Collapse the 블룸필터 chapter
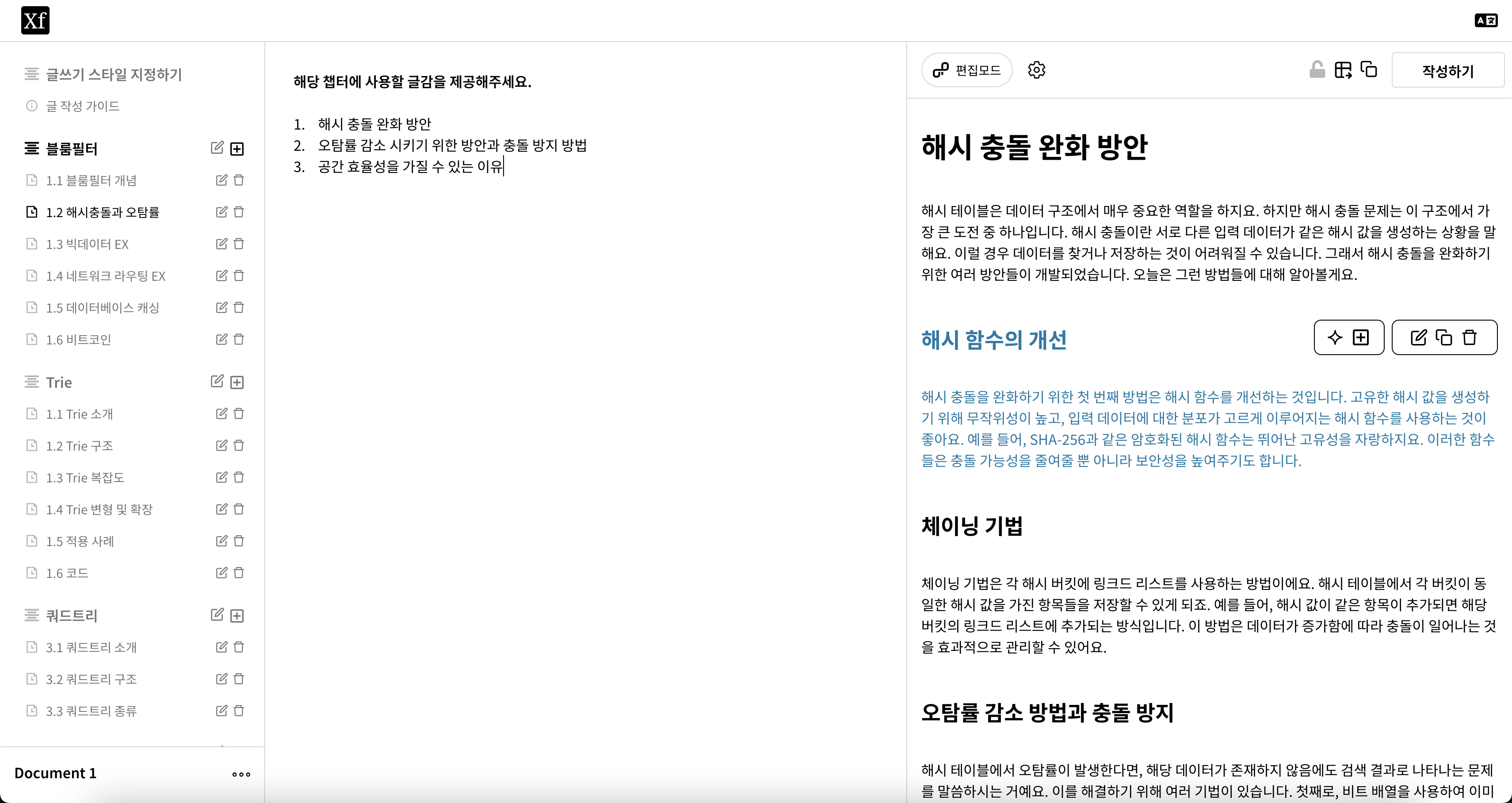Image resolution: width=1512 pixels, height=803 pixels. [x=32, y=149]
